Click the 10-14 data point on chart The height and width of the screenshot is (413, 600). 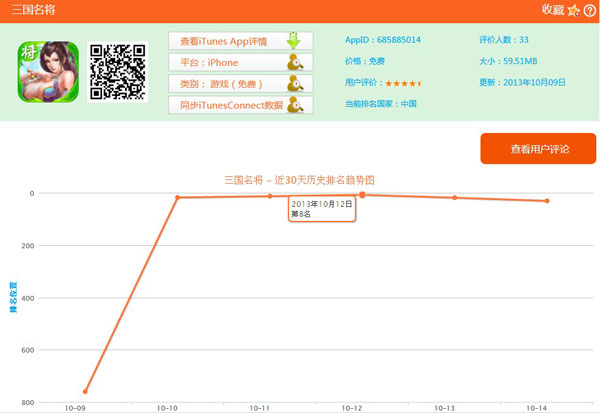tap(547, 201)
